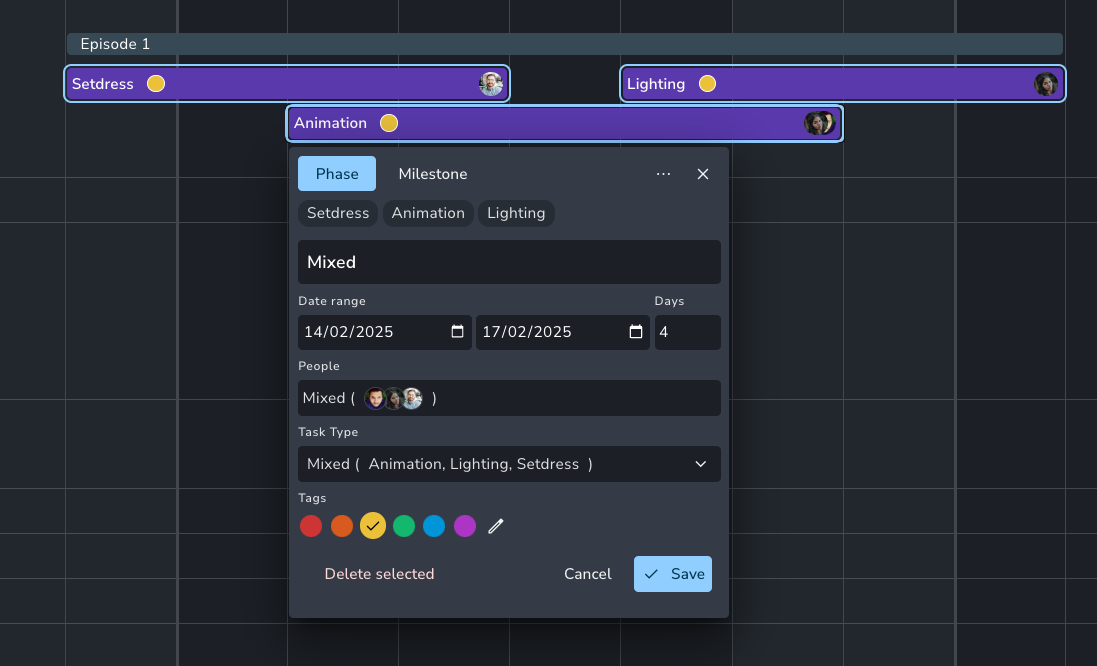Screen dimensions: 1097x666
Task: Close the phase editing popup
Action: pyautogui.click(x=703, y=174)
